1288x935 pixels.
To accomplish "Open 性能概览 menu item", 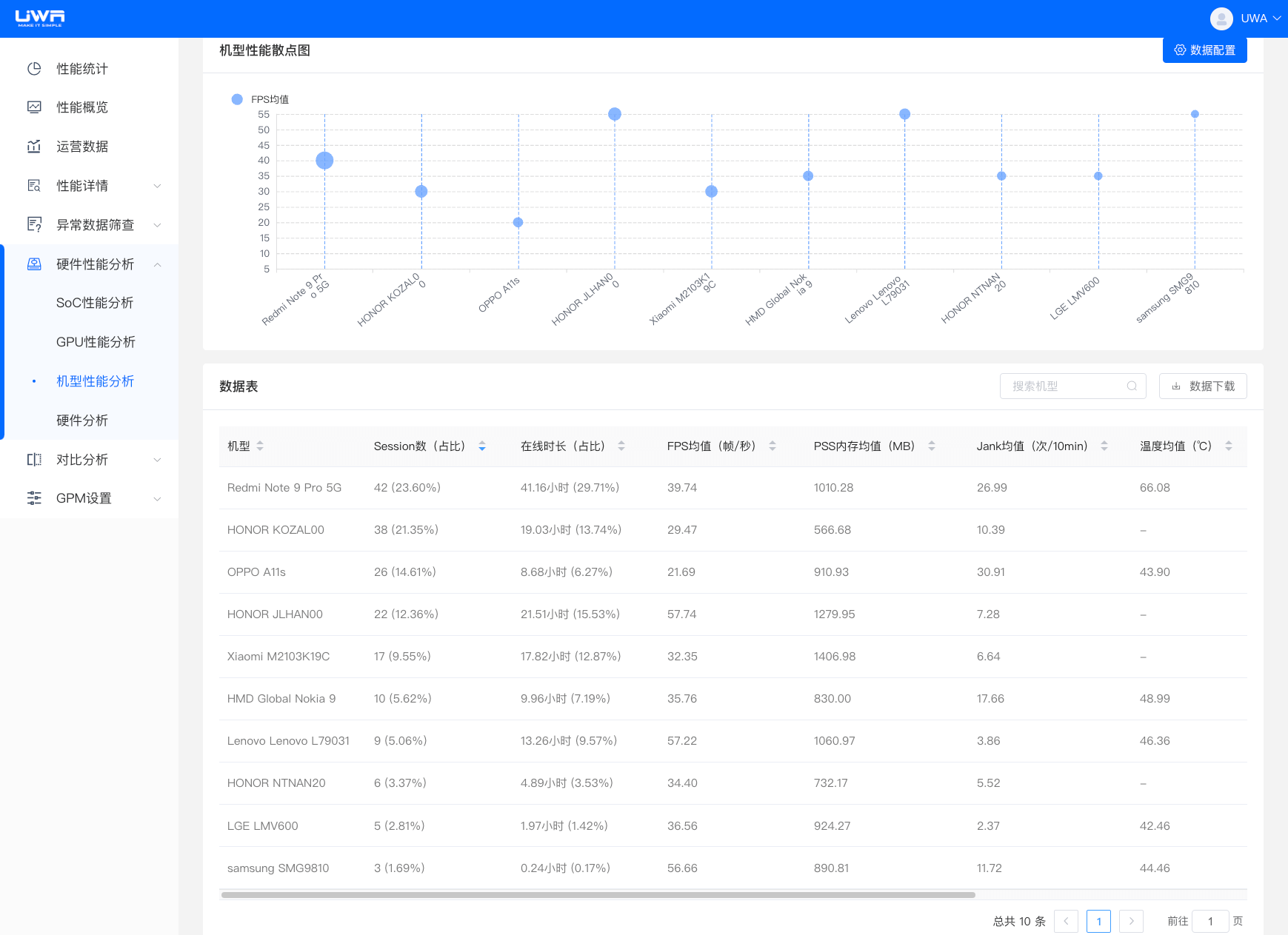I will (x=90, y=107).
